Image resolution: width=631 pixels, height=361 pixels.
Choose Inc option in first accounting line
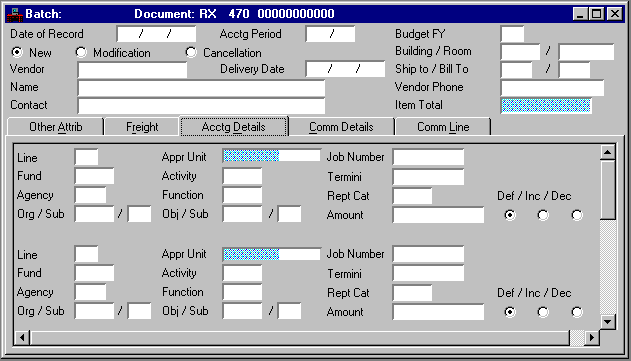(543, 215)
